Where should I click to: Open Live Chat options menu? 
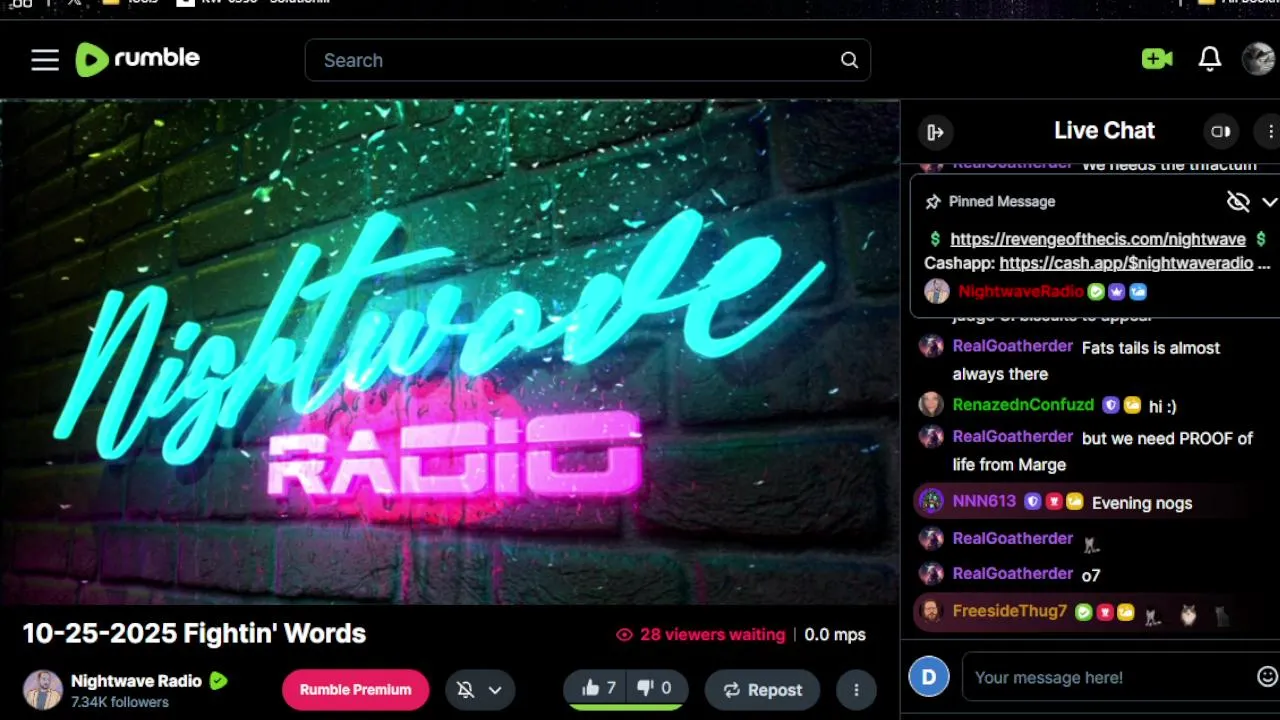(x=1270, y=131)
